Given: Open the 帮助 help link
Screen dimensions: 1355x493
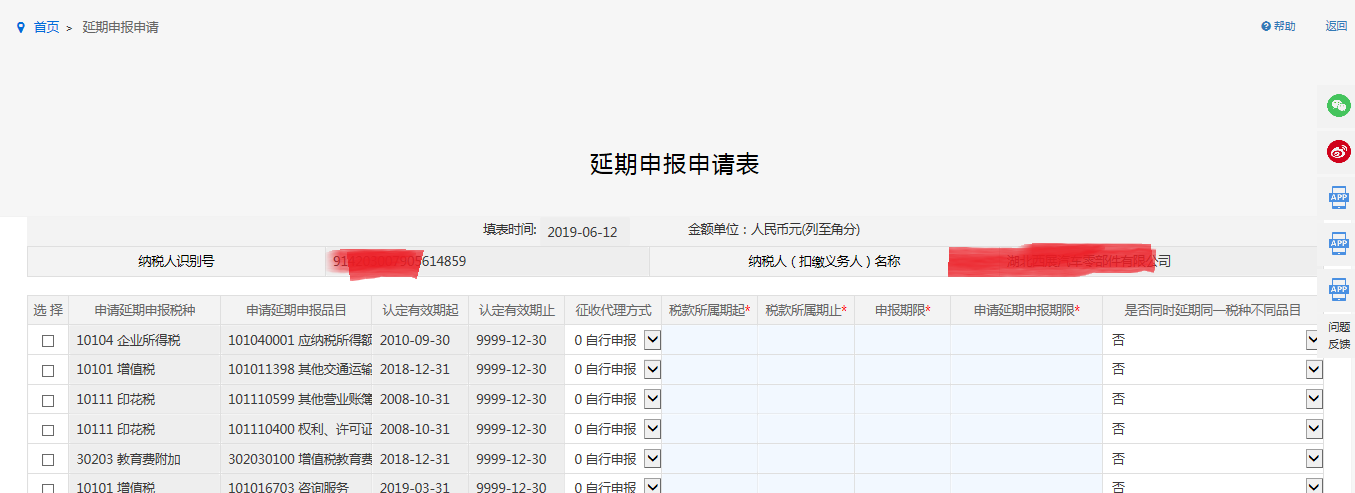Looking at the screenshot, I should pos(1278,26).
